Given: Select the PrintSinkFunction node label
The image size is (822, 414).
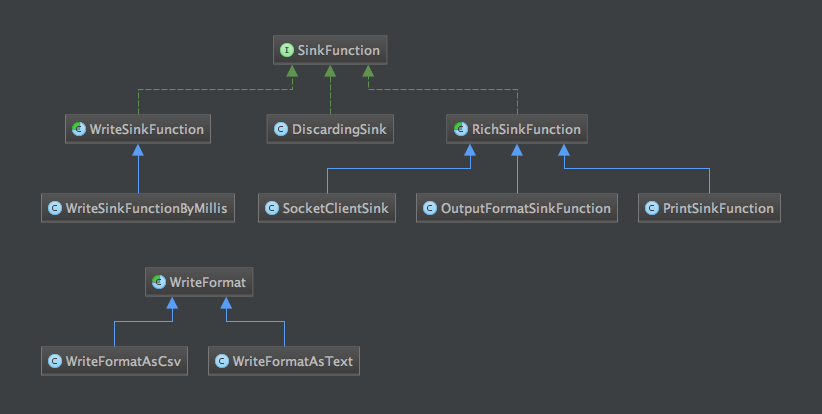Looking at the screenshot, I should click(718, 209).
